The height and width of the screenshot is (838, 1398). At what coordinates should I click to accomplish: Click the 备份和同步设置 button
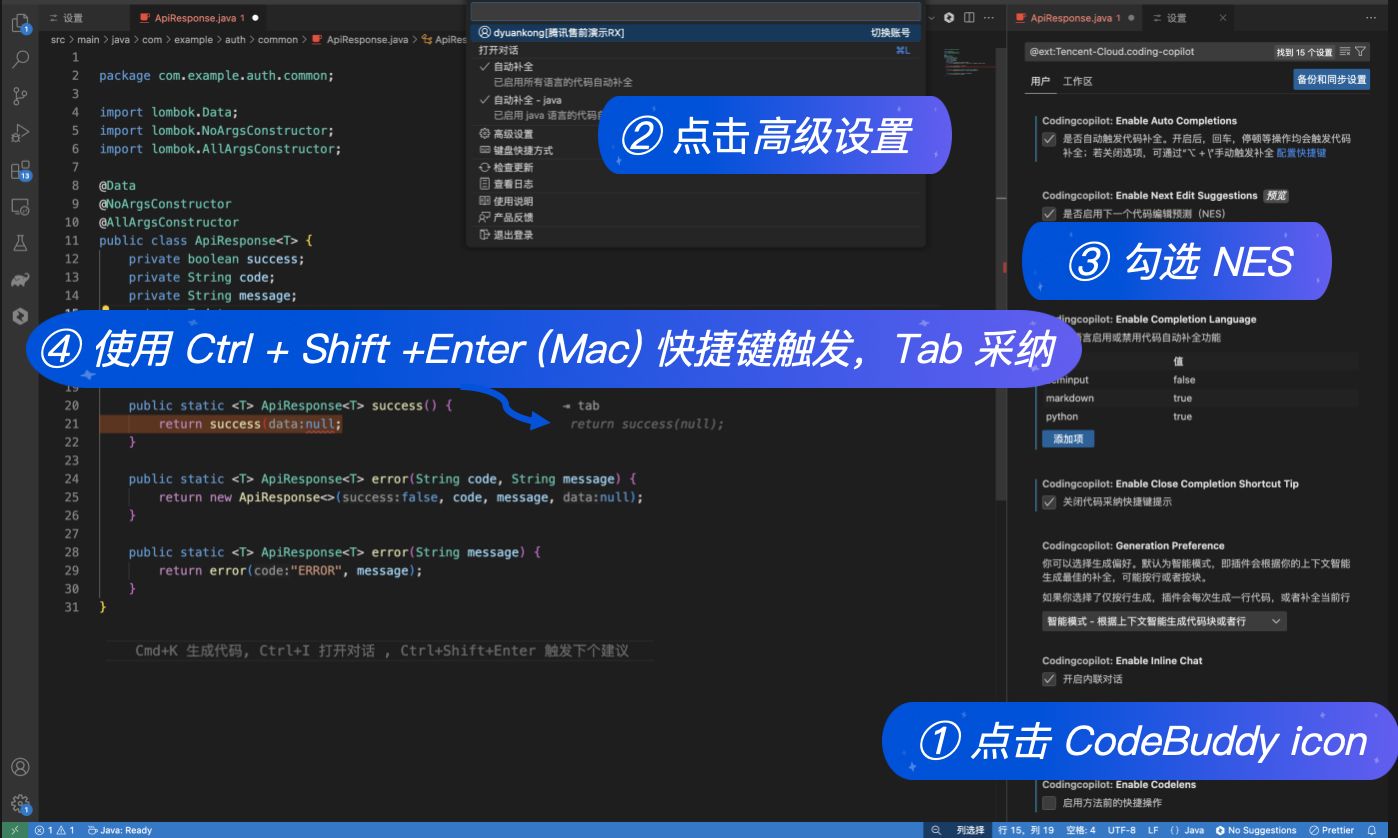coord(1331,80)
